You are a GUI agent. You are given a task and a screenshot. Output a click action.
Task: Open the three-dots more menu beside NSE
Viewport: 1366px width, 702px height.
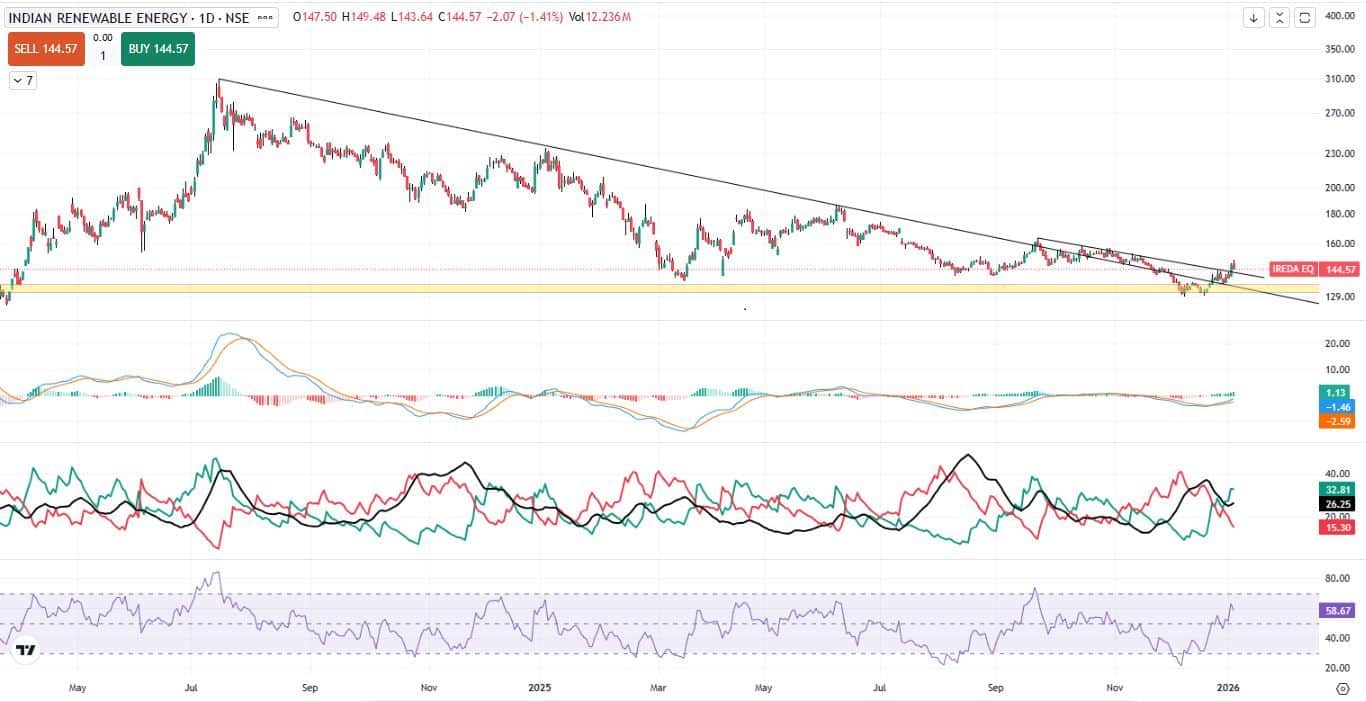267,18
